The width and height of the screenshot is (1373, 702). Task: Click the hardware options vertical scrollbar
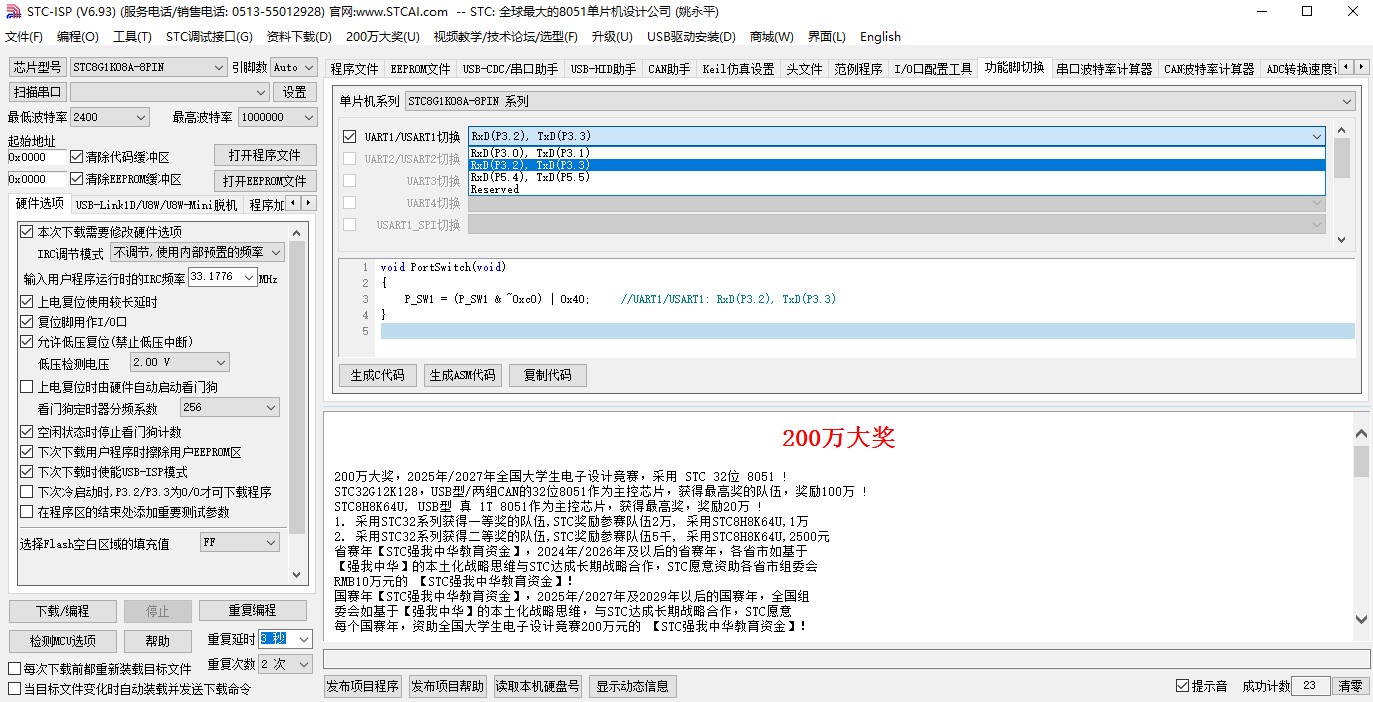[x=298, y=403]
